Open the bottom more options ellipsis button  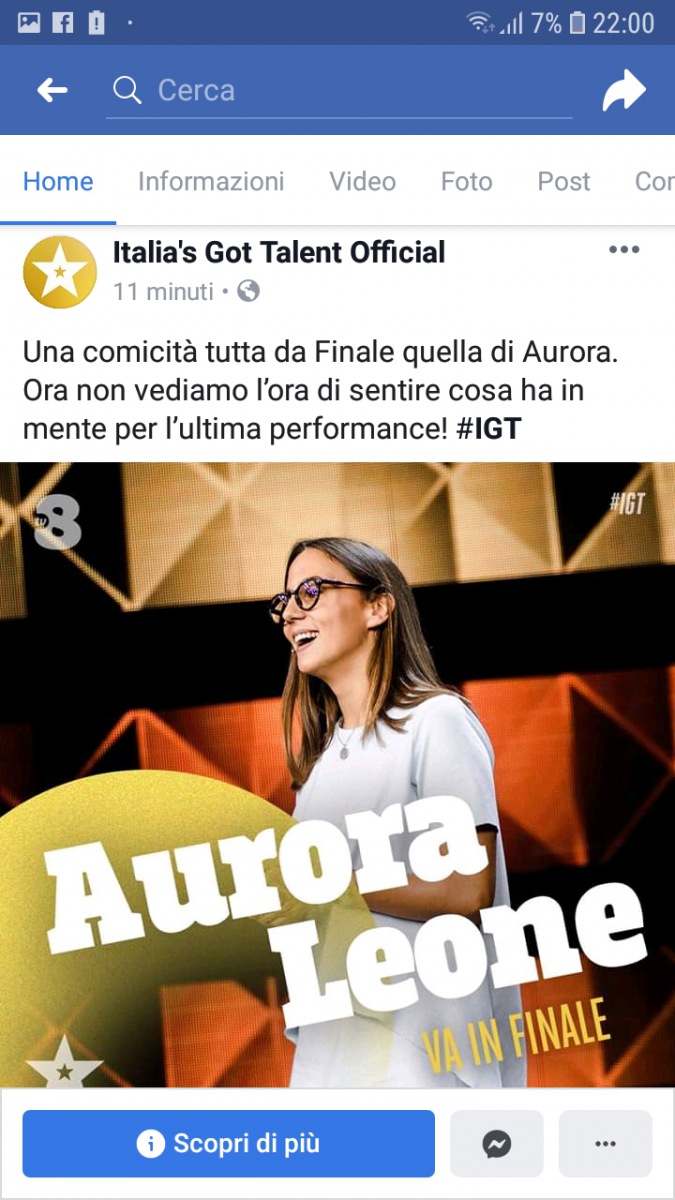click(605, 1143)
